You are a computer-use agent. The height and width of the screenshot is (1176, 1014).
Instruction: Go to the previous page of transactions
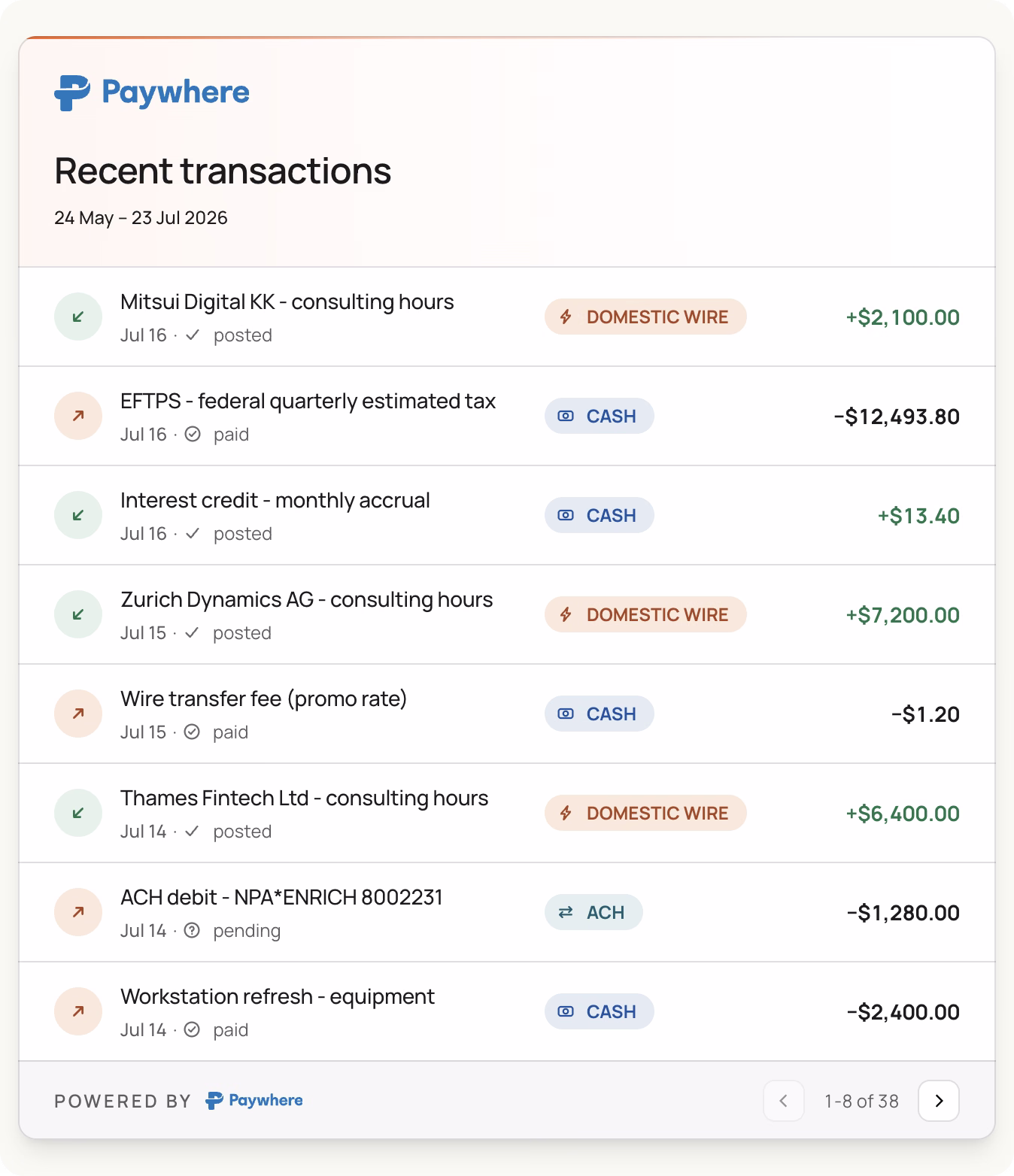784,1101
